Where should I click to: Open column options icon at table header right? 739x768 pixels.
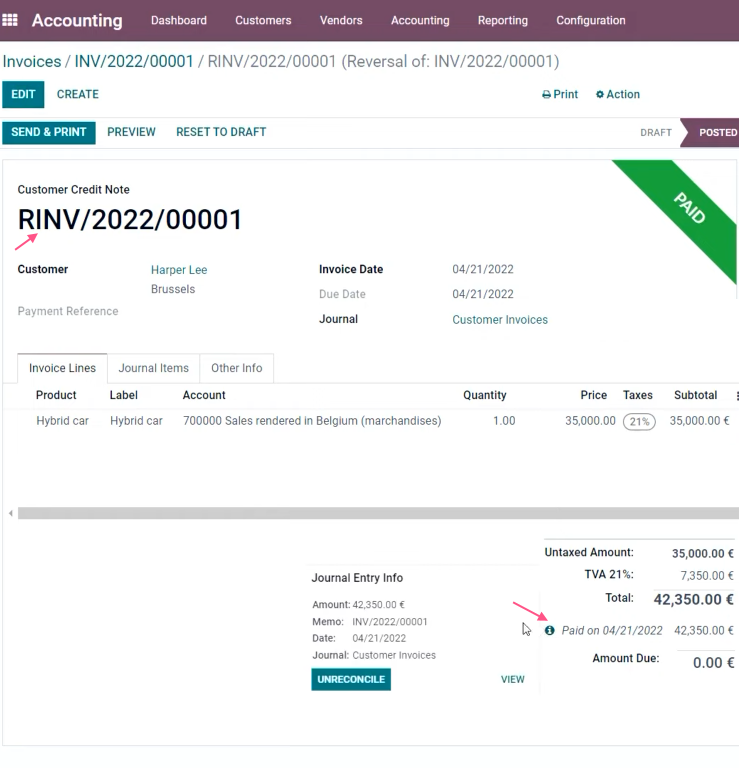(737, 395)
